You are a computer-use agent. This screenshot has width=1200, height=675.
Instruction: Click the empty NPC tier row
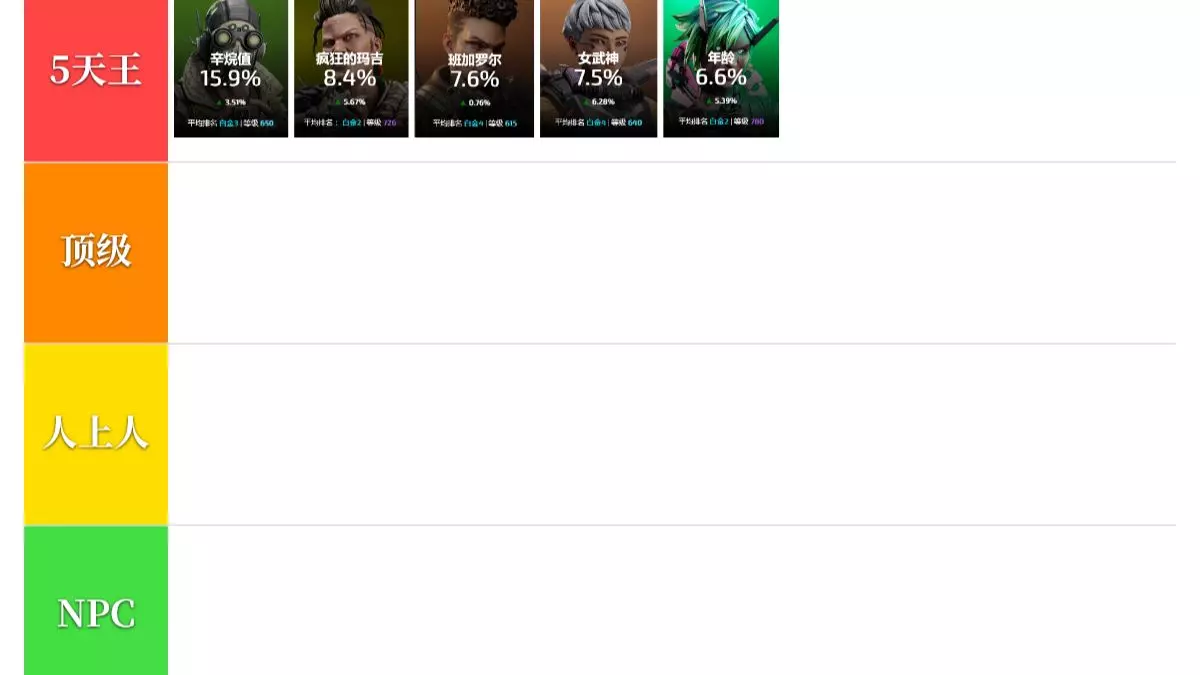[672, 600]
